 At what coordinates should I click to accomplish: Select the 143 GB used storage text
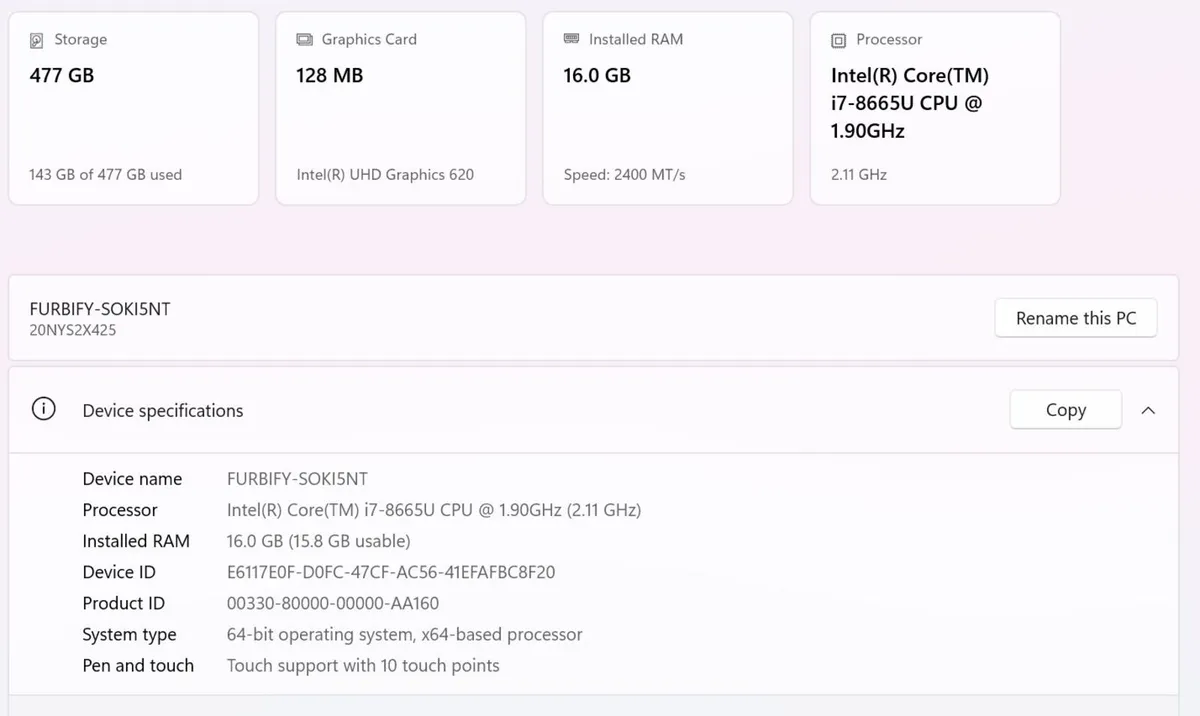click(104, 173)
